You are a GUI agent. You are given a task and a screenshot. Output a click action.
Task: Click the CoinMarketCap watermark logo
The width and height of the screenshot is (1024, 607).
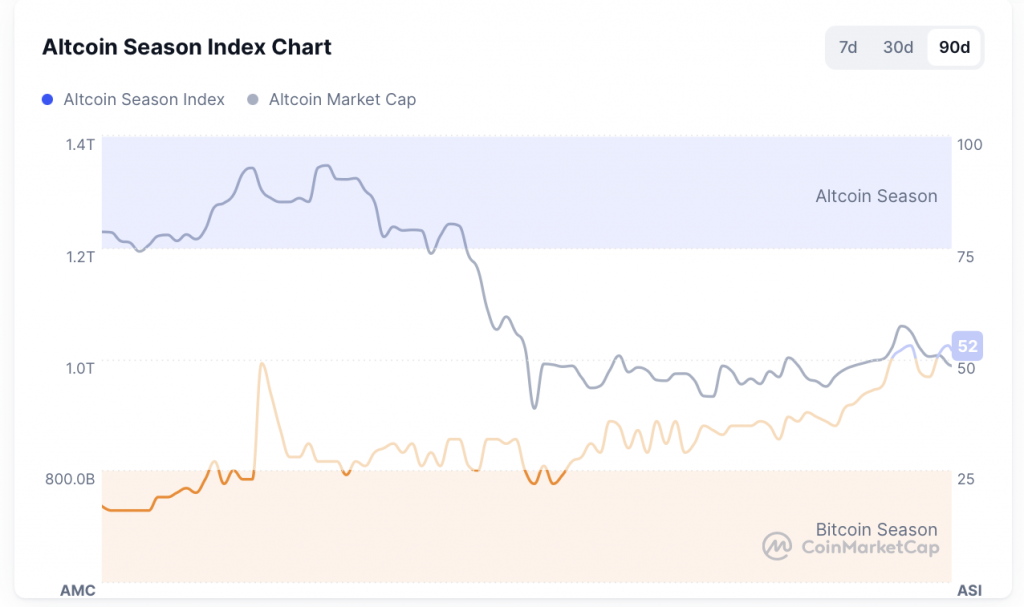[775, 548]
